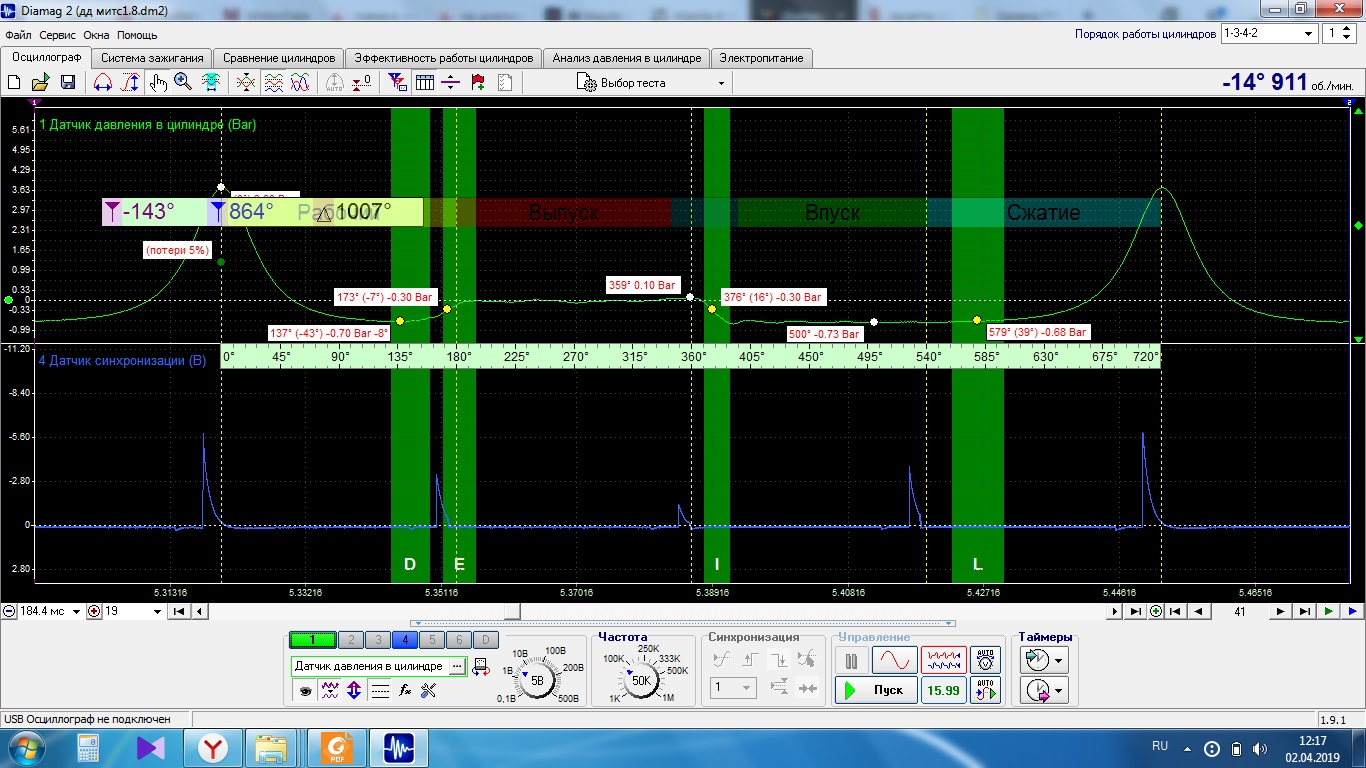The width and height of the screenshot is (1366, 768).
Task: Click the zero-level marker icon
Action: click(363, 83)
